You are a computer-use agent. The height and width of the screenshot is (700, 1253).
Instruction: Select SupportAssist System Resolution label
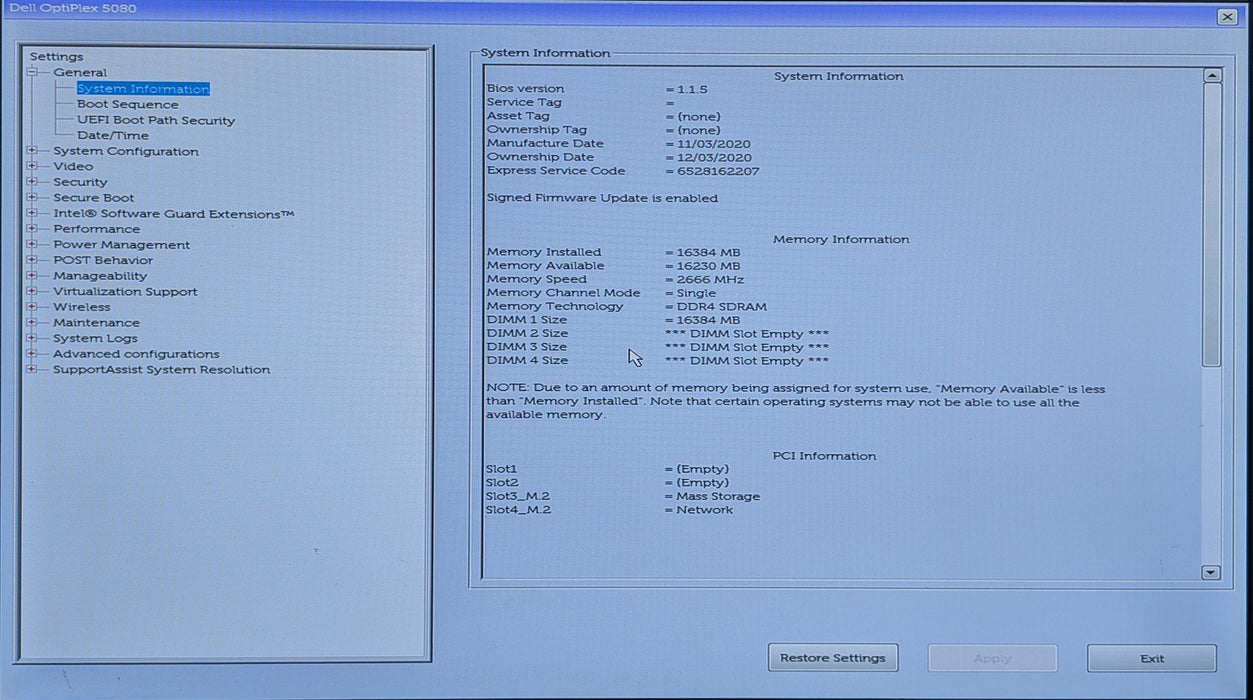pyautogui.click(x=162, y=369)
